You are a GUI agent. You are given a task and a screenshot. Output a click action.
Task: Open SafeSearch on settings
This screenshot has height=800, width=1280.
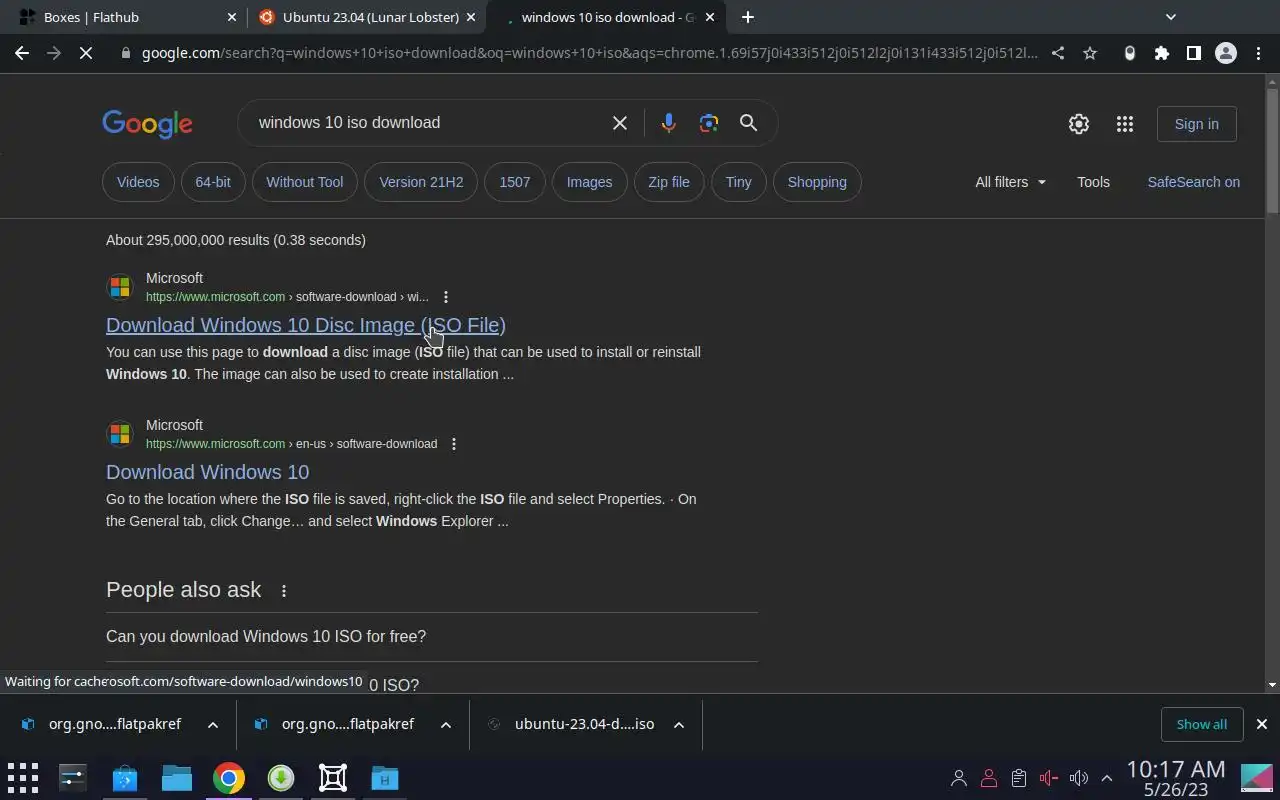[x=1193, y=182]
